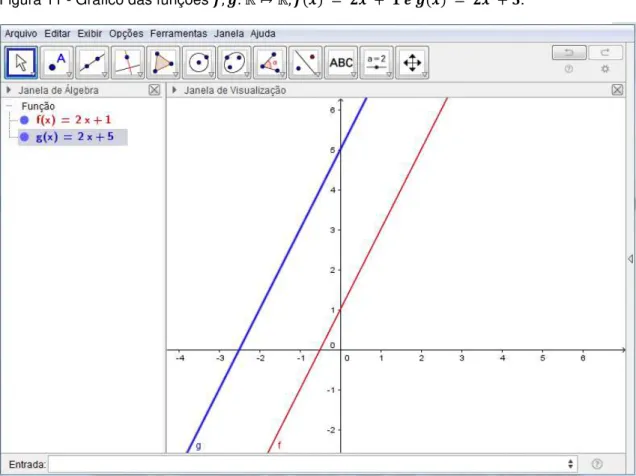Screen dimensions: 636x476
Task: Click the Undo button
Action: [569, 53]
